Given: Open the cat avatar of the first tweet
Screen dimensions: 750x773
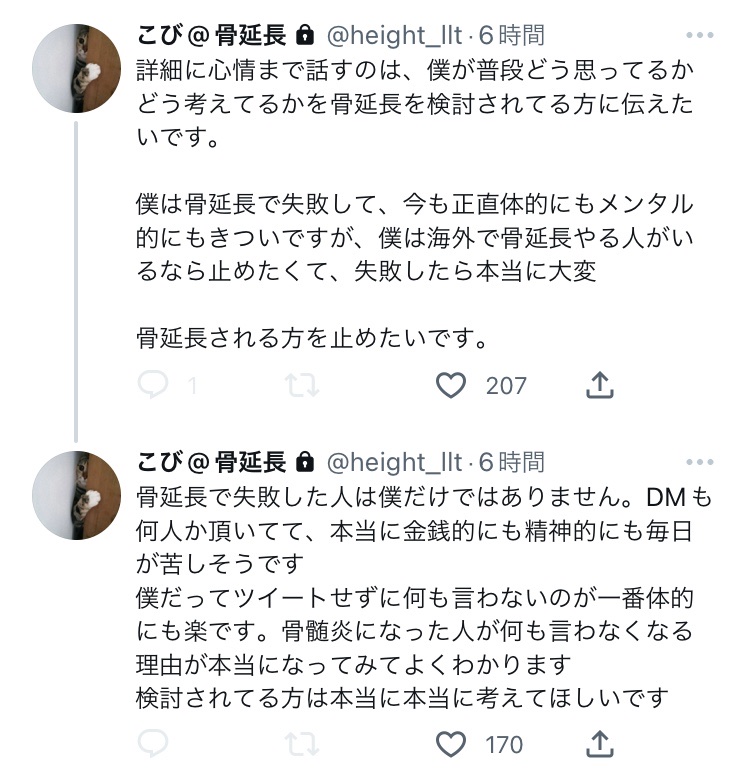Looking at the screenshot, I should coord(78,68).
